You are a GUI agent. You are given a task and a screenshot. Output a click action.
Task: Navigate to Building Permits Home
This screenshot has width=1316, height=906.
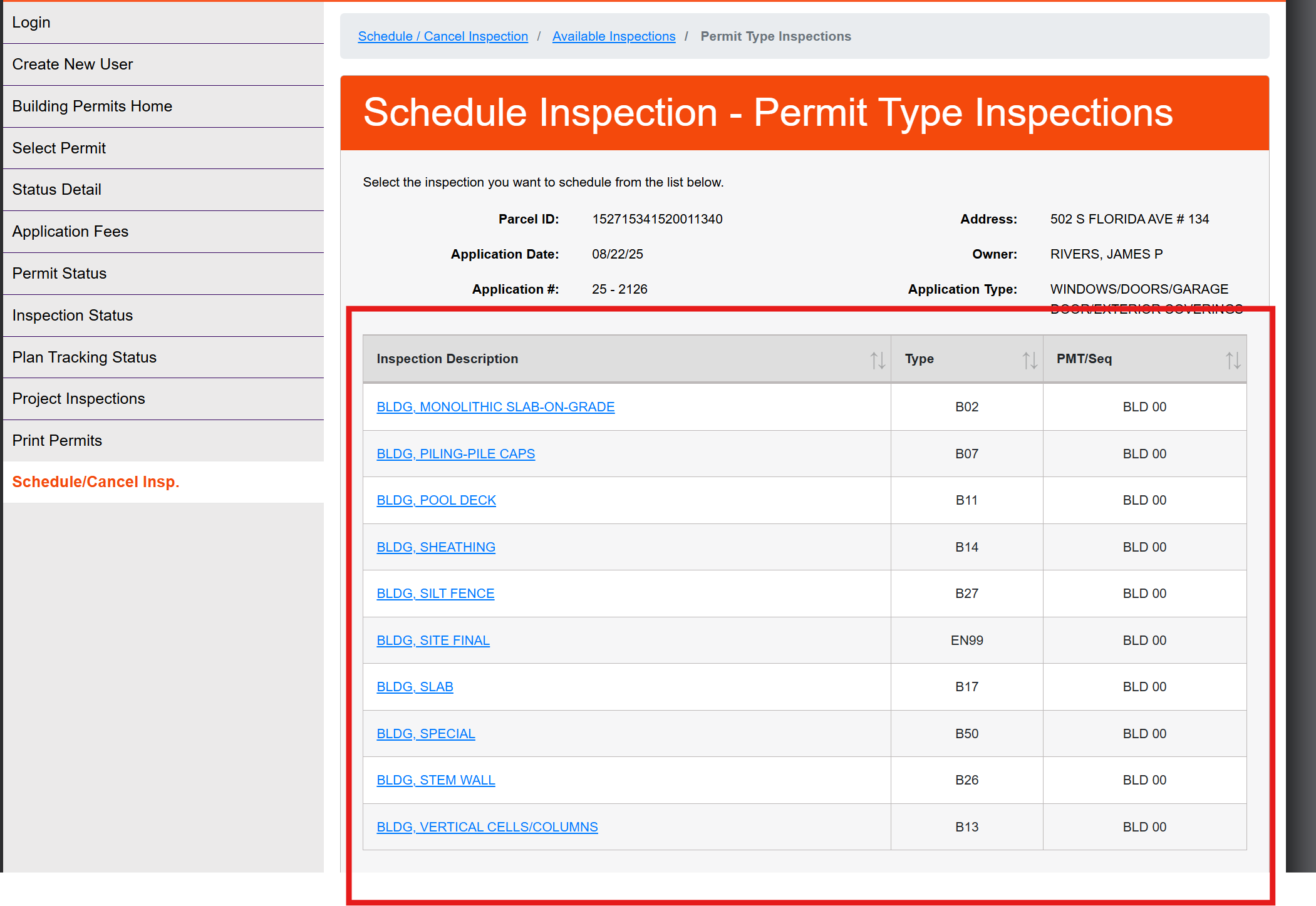tap(92, 106)
